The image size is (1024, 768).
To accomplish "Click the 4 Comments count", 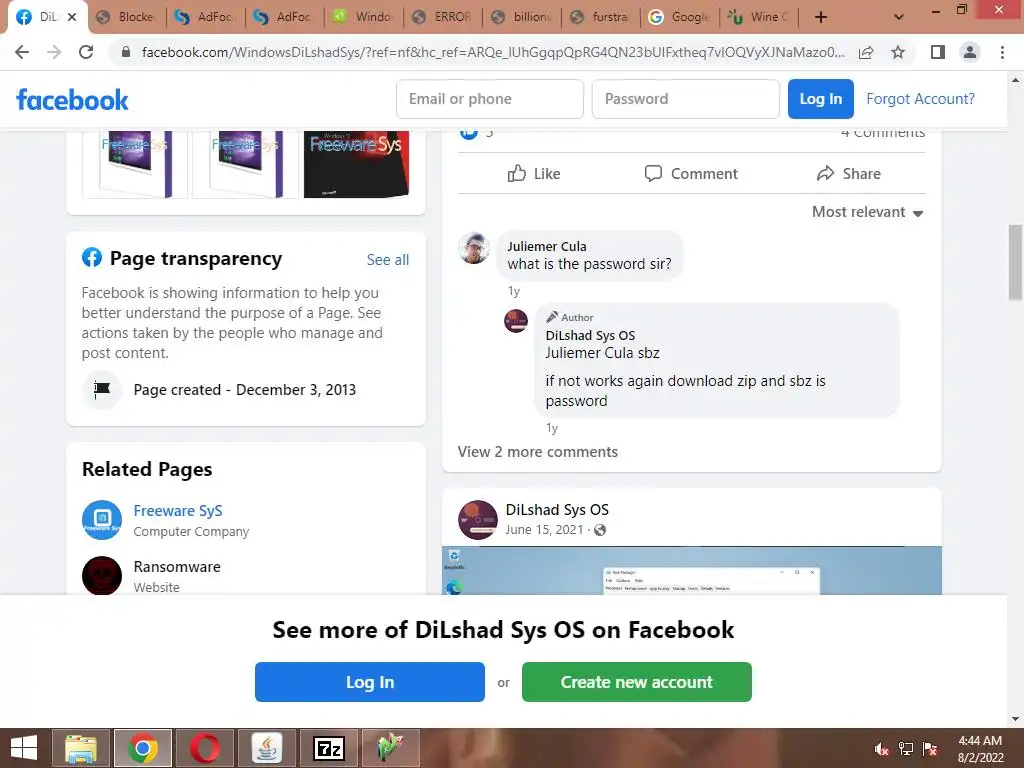I will point(883,133).
